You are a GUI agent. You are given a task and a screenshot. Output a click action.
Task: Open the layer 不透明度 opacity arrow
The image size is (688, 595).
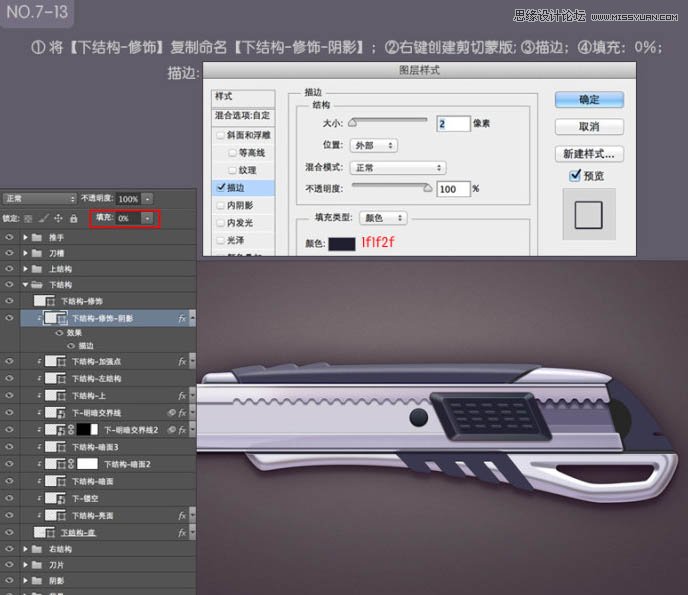point(147,199)
